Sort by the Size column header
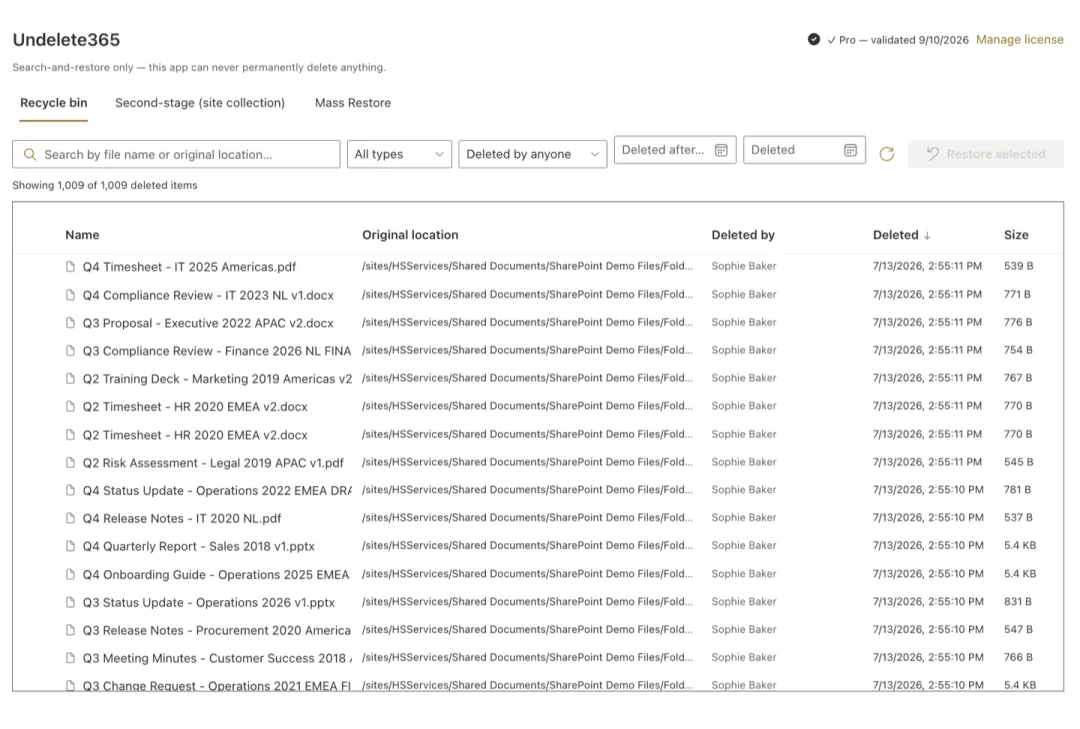Viewport: 1080px width, 729px height. pos(1016,235)
